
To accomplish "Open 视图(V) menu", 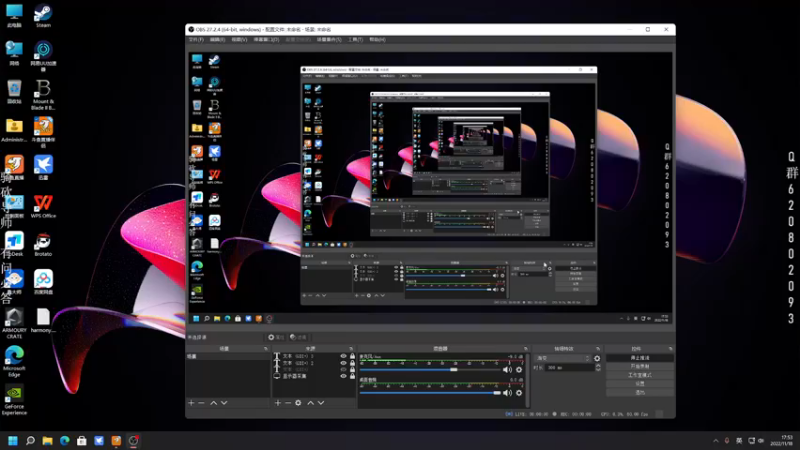I will point(239,40).
